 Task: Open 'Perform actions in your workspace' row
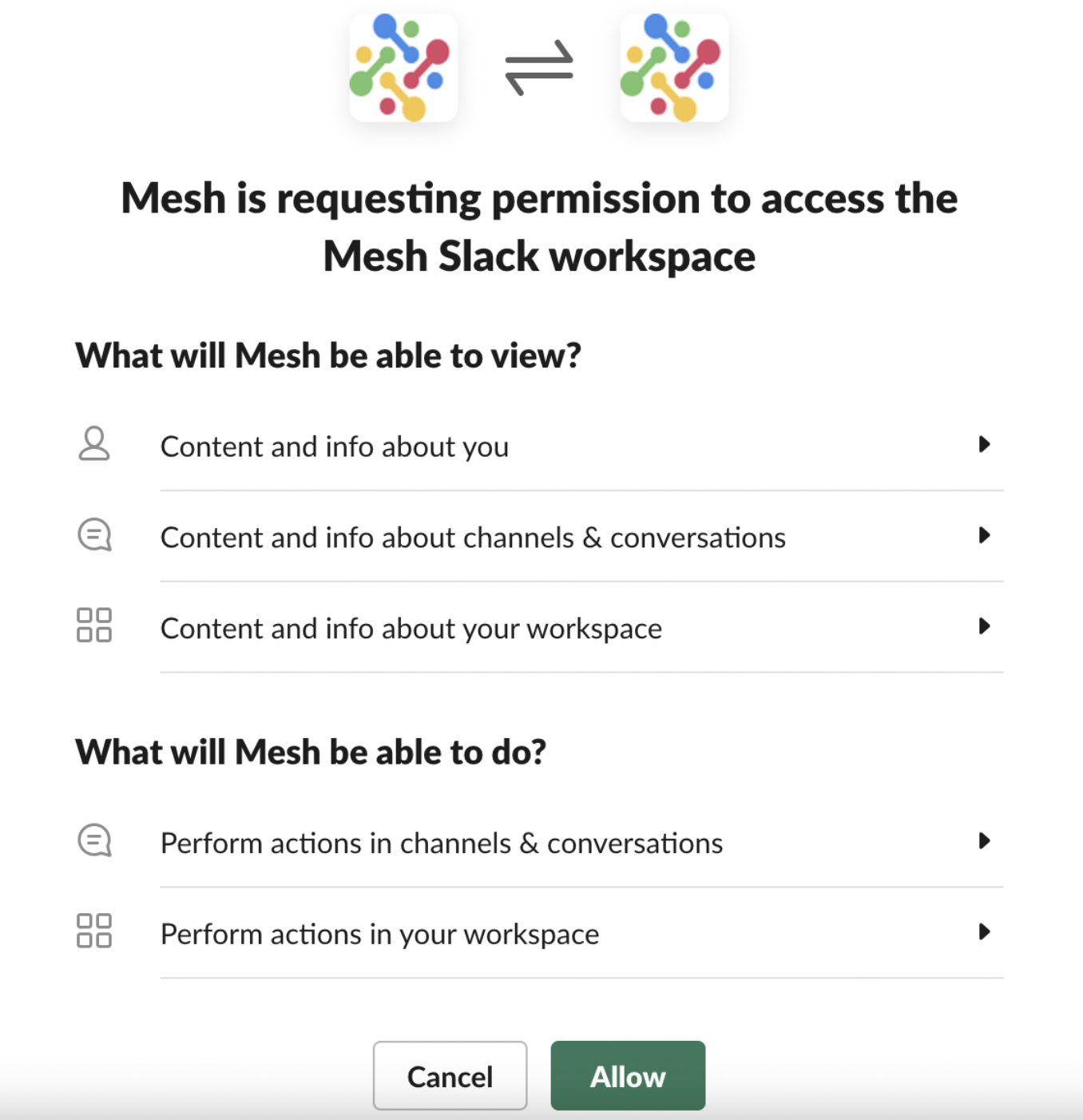coord(380,935)
